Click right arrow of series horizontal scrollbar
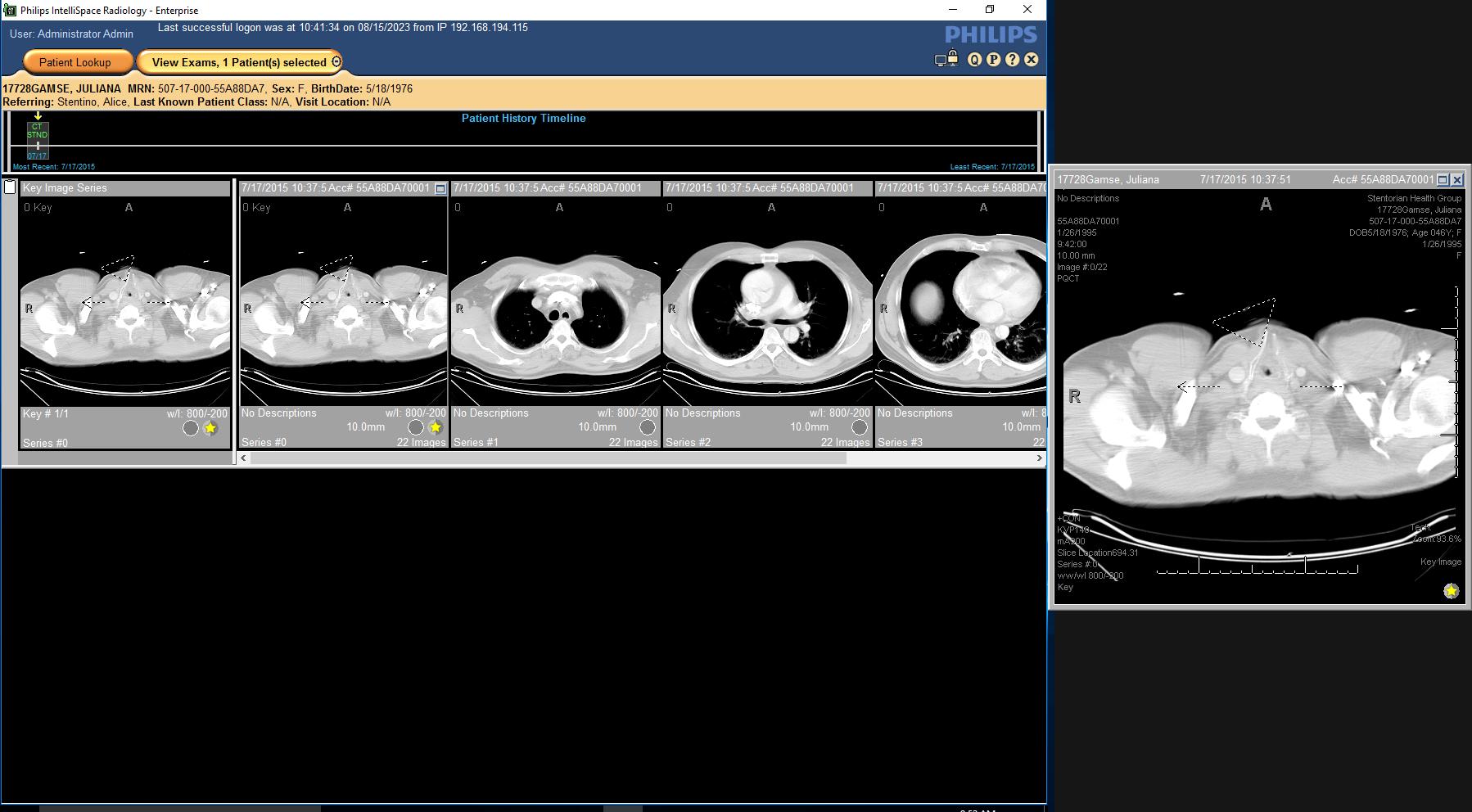This screenshot has height=812, width=1472. point(1040,458)
